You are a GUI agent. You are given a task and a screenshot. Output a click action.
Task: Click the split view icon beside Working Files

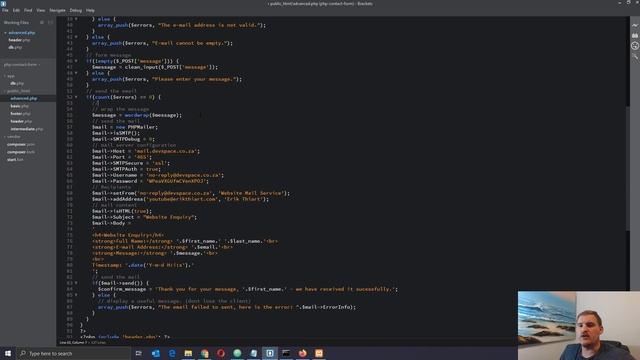coord(50,22)
